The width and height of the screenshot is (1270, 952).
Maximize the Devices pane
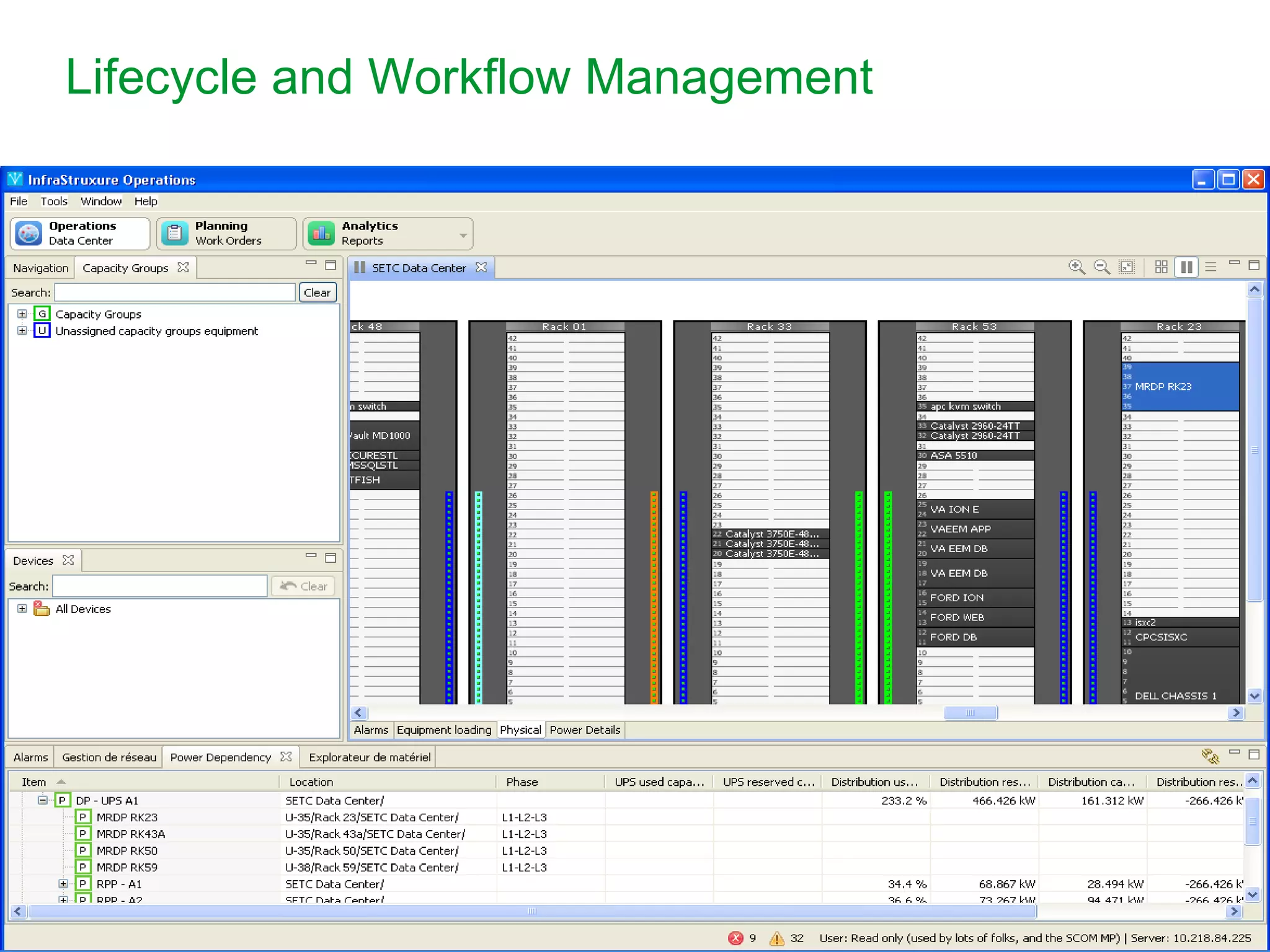(331, 558)
